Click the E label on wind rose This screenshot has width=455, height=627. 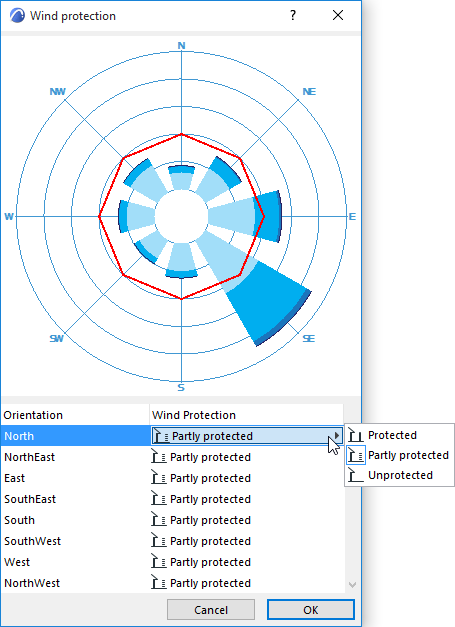click(x=352, y=217)
